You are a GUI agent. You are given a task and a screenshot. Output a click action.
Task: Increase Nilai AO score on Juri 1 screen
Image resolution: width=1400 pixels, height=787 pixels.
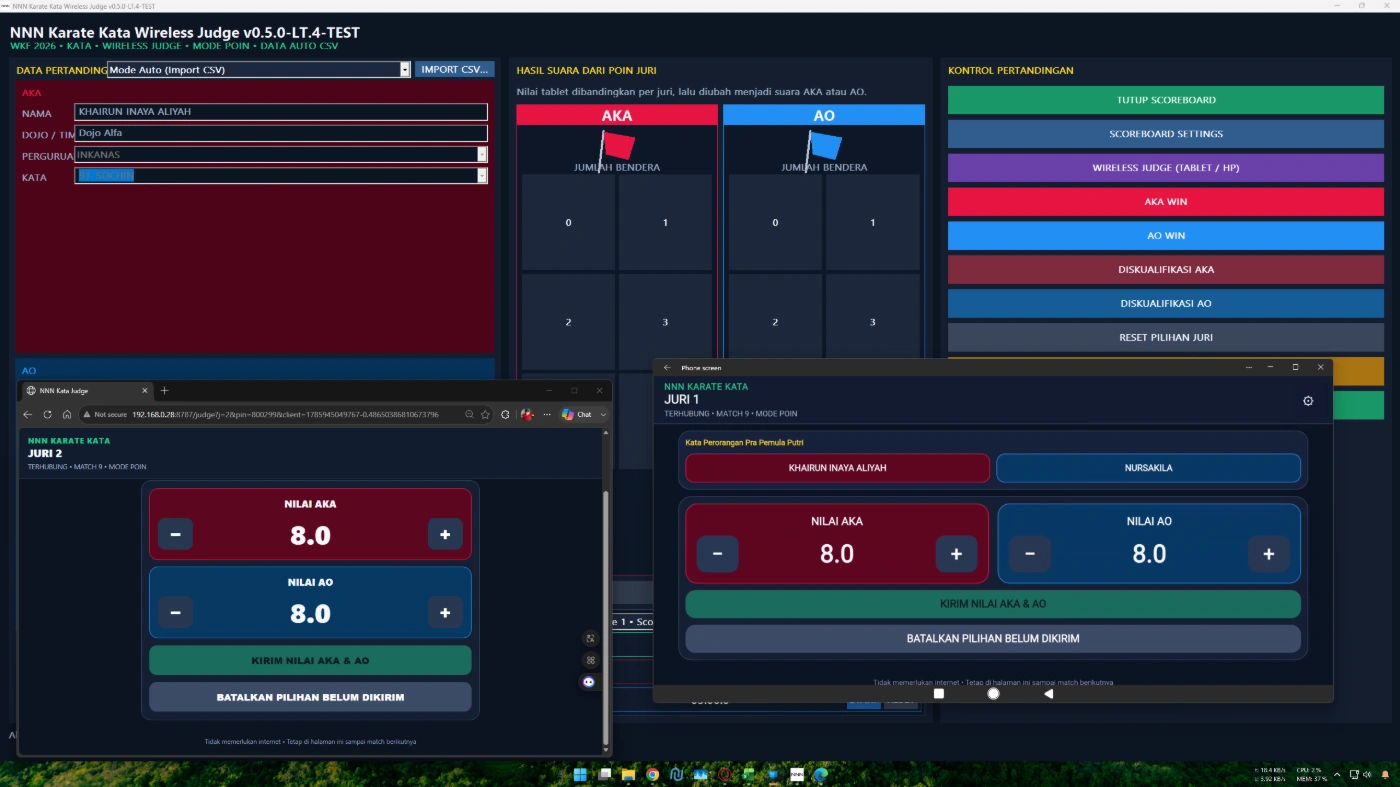click(x=1269, y=553)
